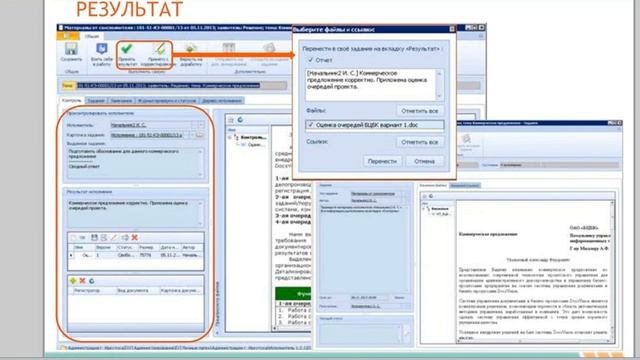Click the Перенести button
This screenshot has width=640, height=360.
(x=382, y=161)
